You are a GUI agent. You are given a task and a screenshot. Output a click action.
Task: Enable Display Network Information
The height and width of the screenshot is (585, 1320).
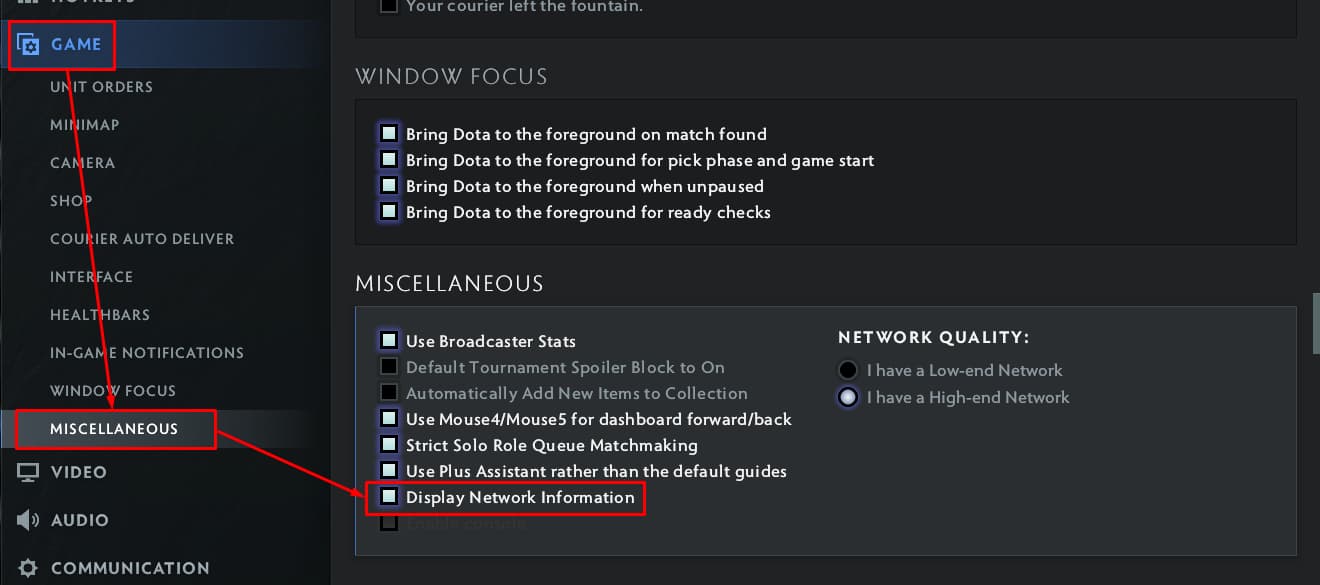[x=388, y=497]
